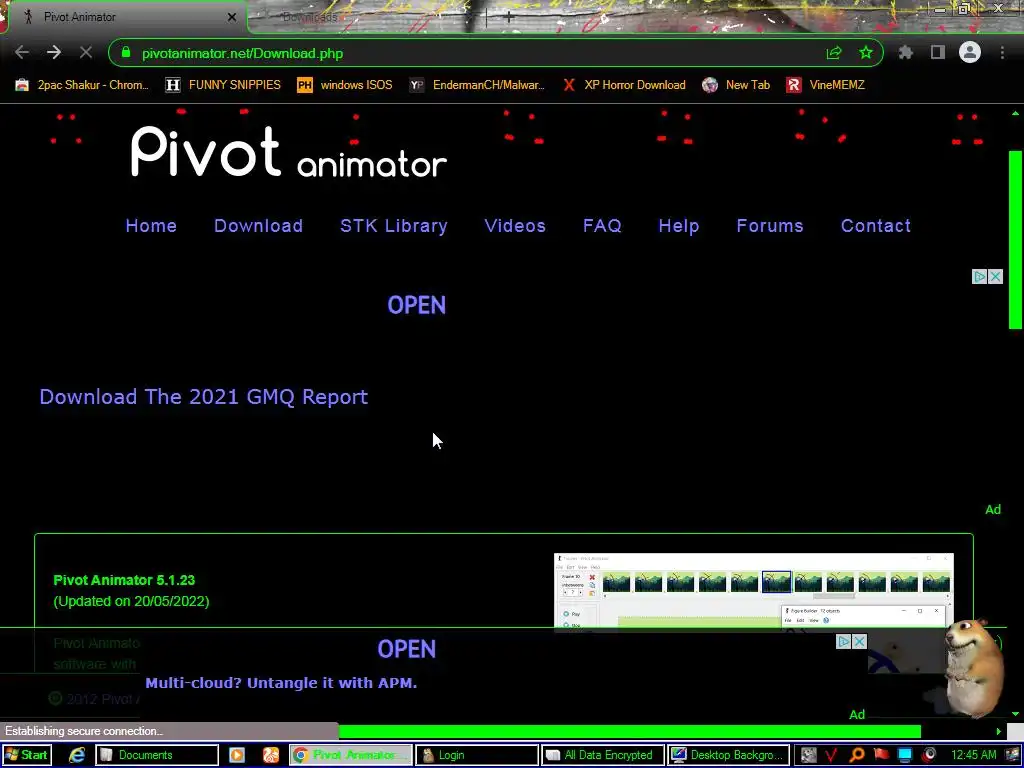Open the Chrome profile avatar
Viewport: 1024px width, 768px height.
[970, 52]
